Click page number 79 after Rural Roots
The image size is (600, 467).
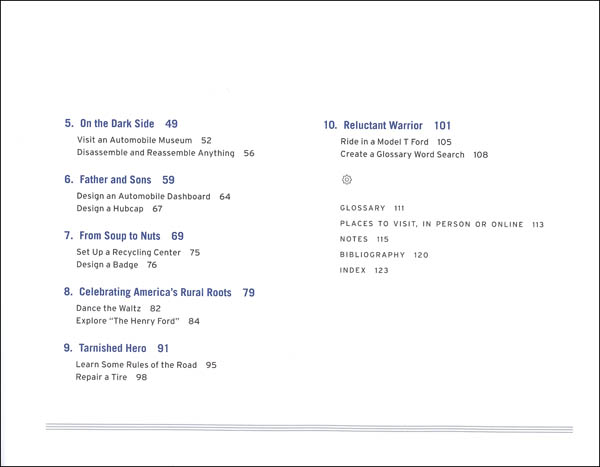(x=249, y=292)
